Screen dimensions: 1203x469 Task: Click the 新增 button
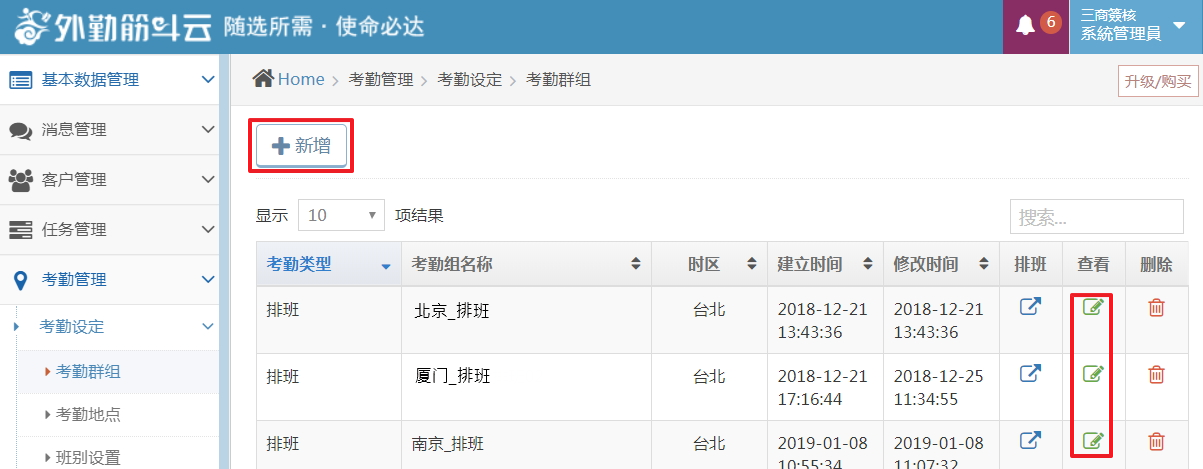pyautogui.click(x=301, y=146)
